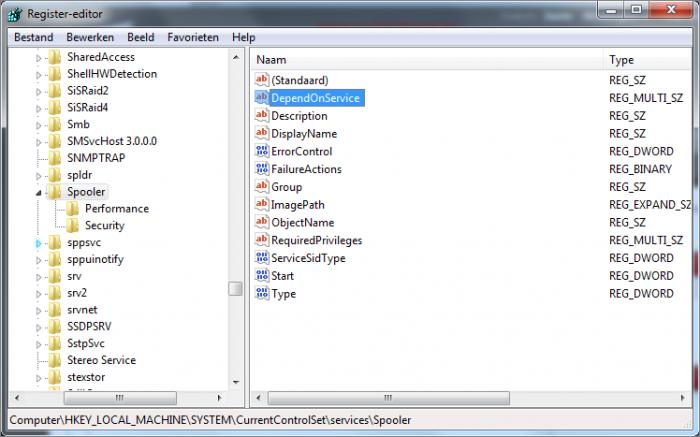Click the Stereo Service folder icon
The width and height of the screenshot is (700, 437).
point(54,360)
